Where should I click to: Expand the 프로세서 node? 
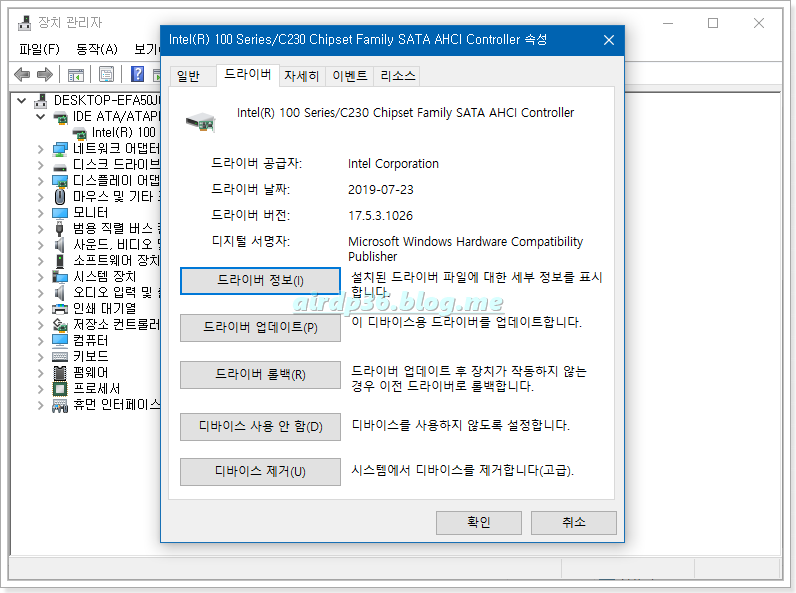(x=41, y=389)
